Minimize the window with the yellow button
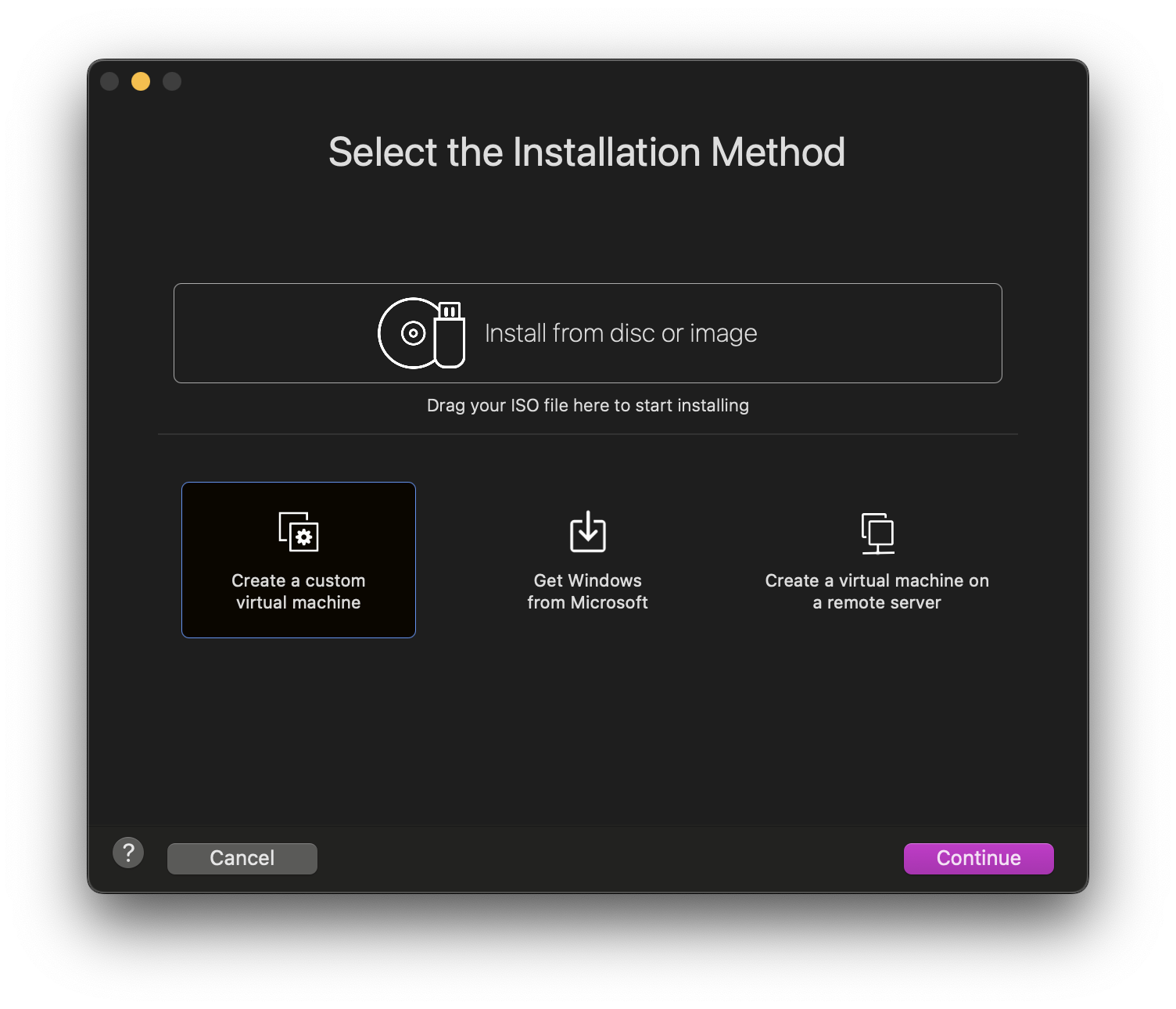This screenshot has width=1176, height=1009. click(x=141, y=81)
